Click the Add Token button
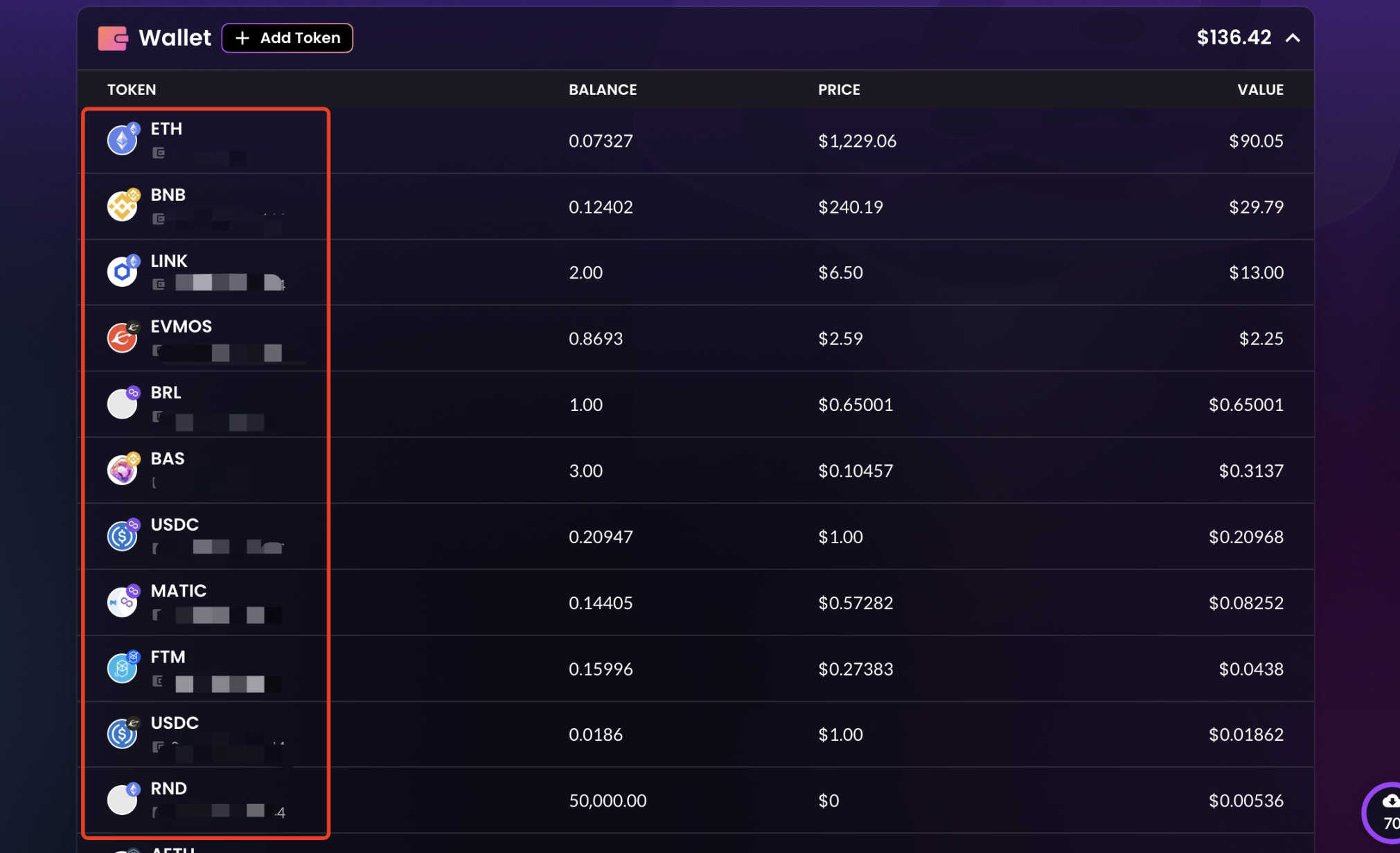The height and width of the screenshot is (853, 1400). (x=287, y=38)
